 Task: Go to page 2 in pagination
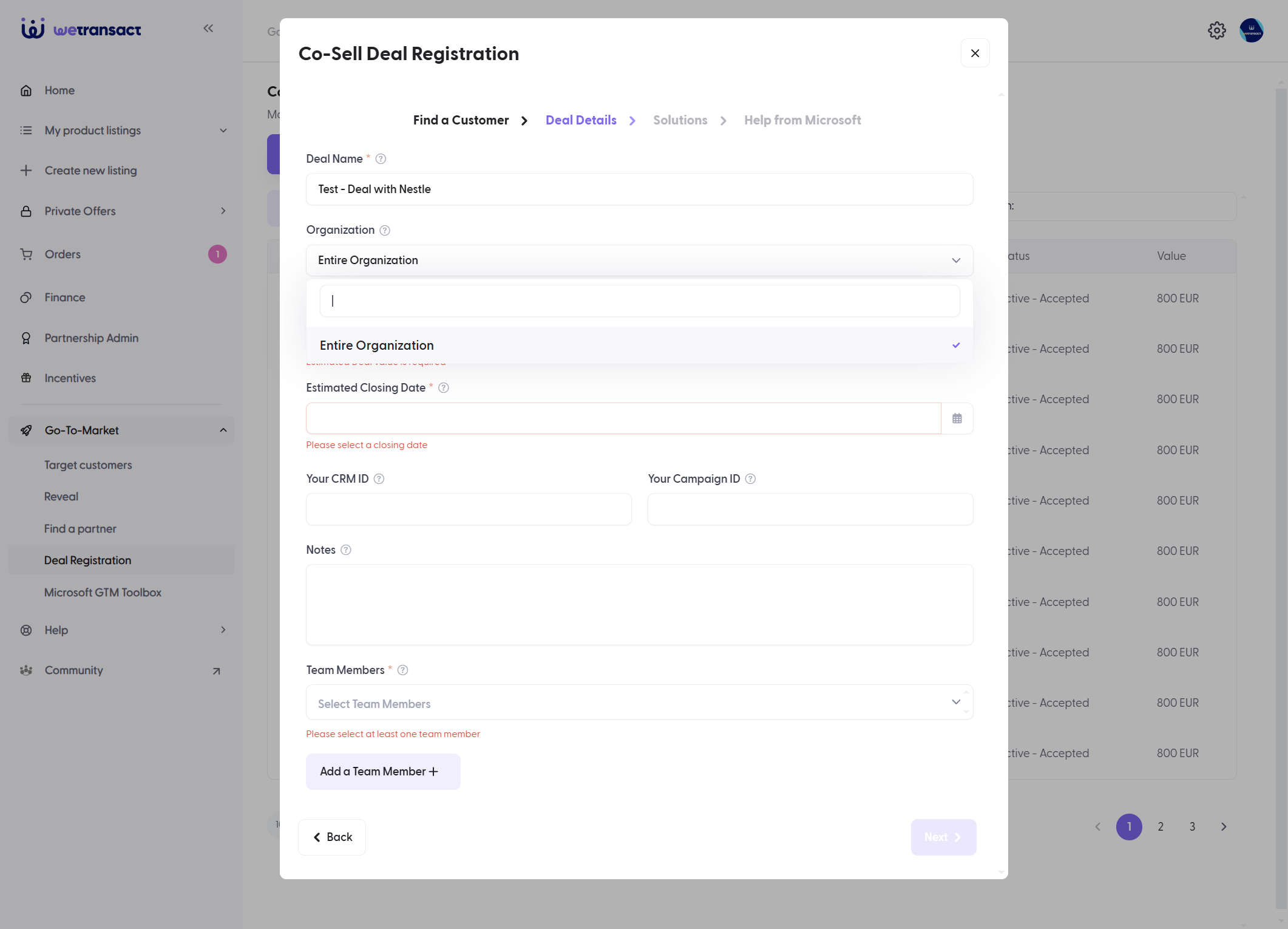pyautogui.click(x=1161, y=827)
